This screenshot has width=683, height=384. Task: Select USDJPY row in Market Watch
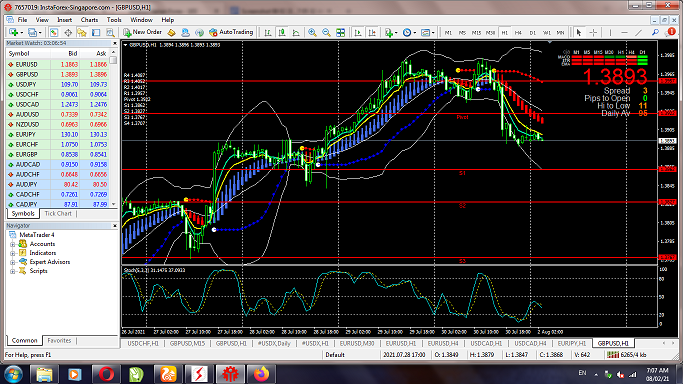point(57,84)
